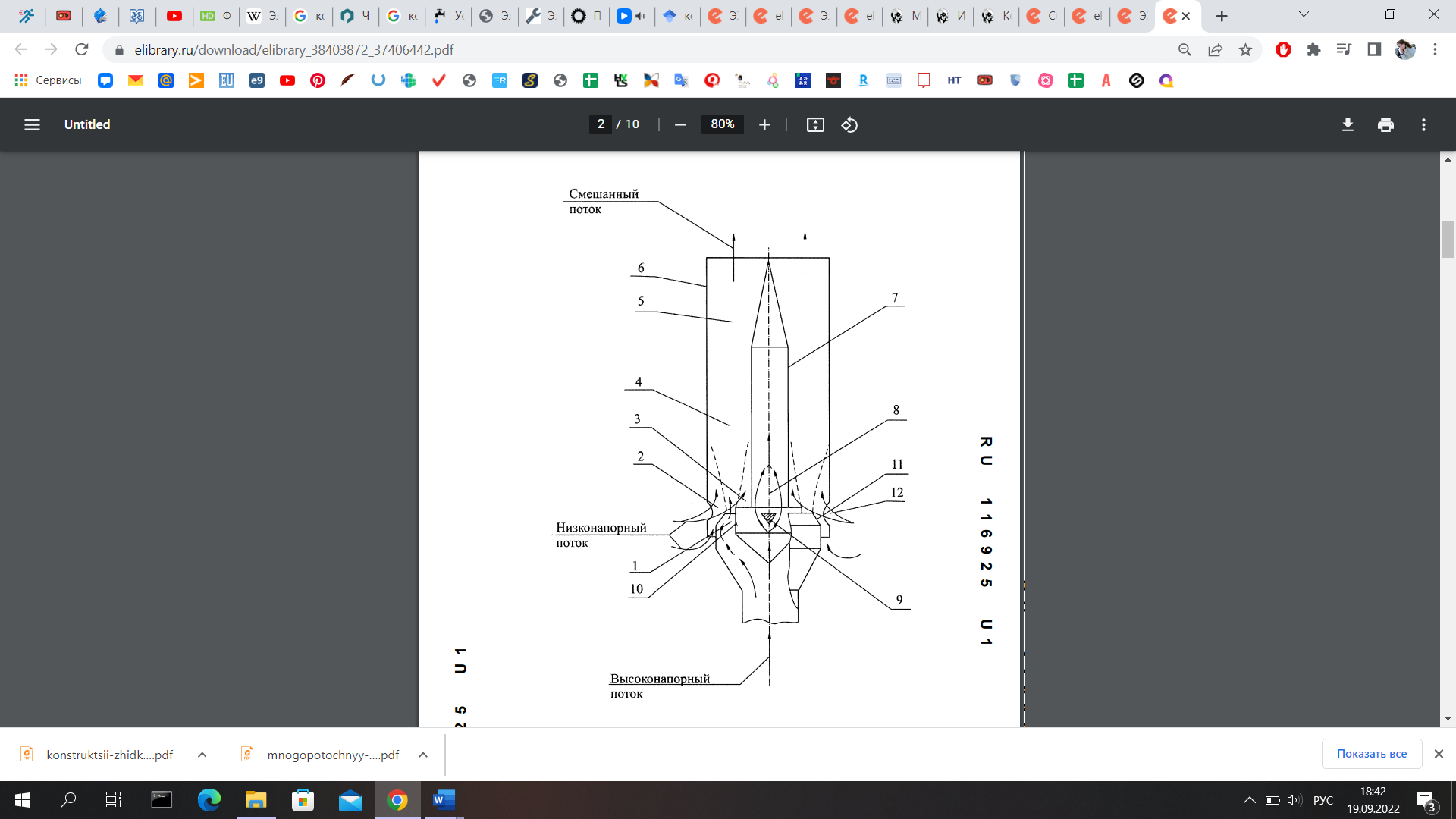Viewport: 1456px width, 819px height.
Task: Share this page
Action: point(1215,49)
